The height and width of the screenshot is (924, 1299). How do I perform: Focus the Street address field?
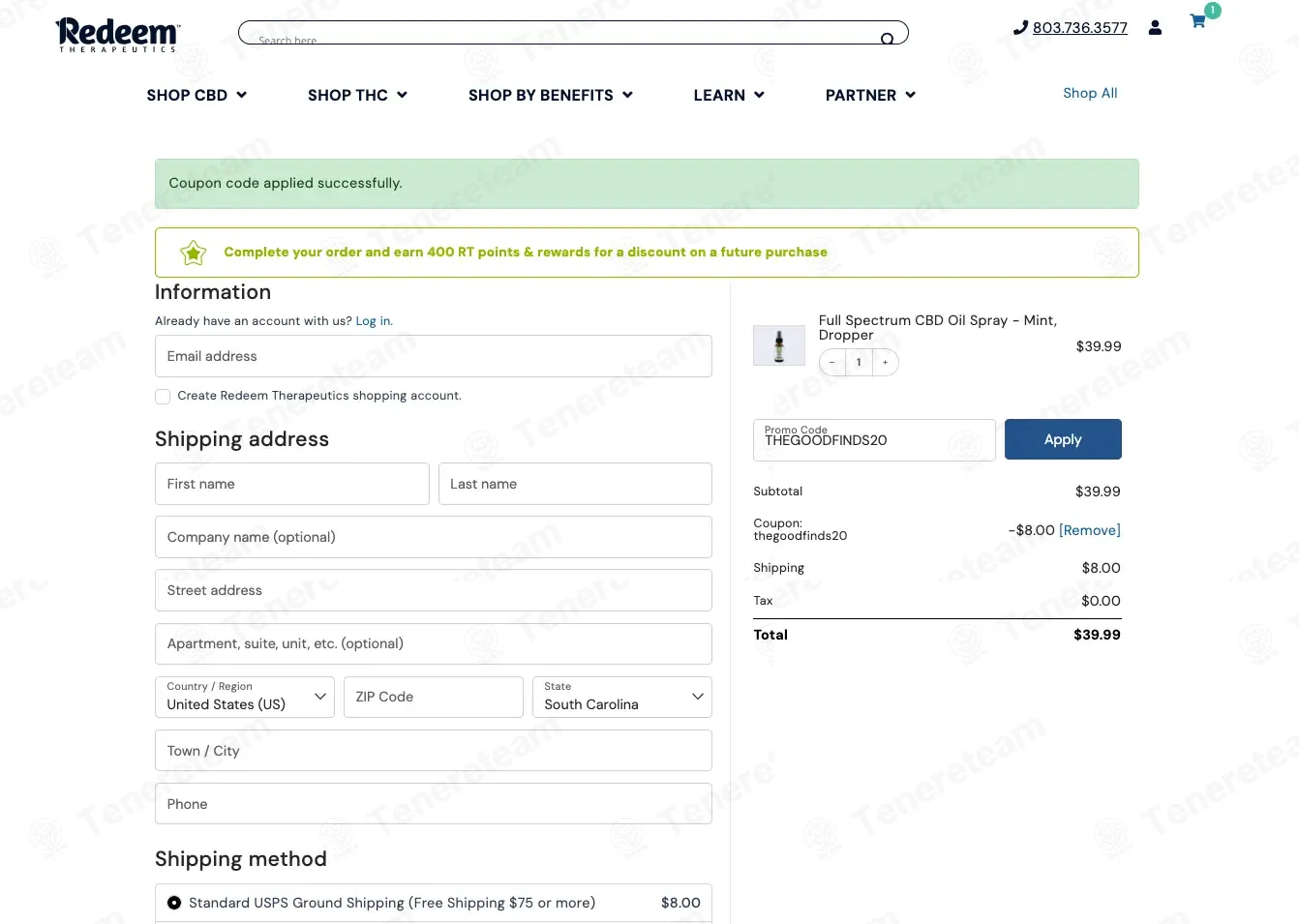pyautogui.click(x=434, y=590)
